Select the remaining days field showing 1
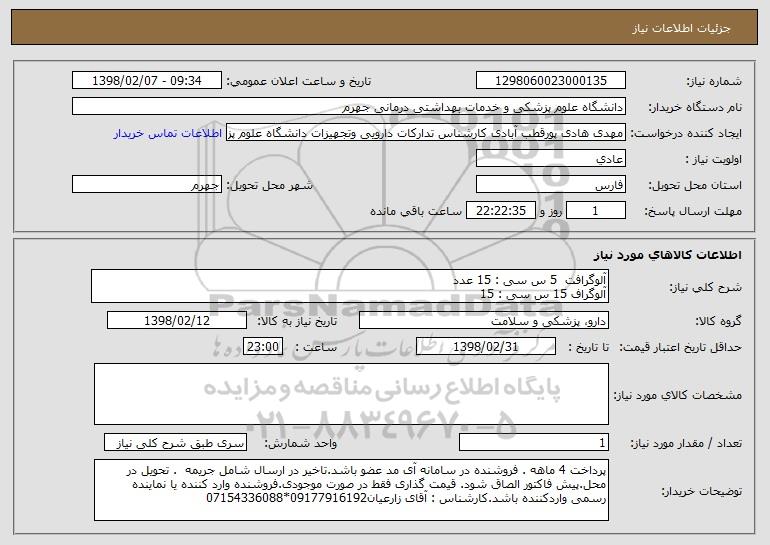The height and width of the screenshot is (545, 770). [x=596, y=211]
